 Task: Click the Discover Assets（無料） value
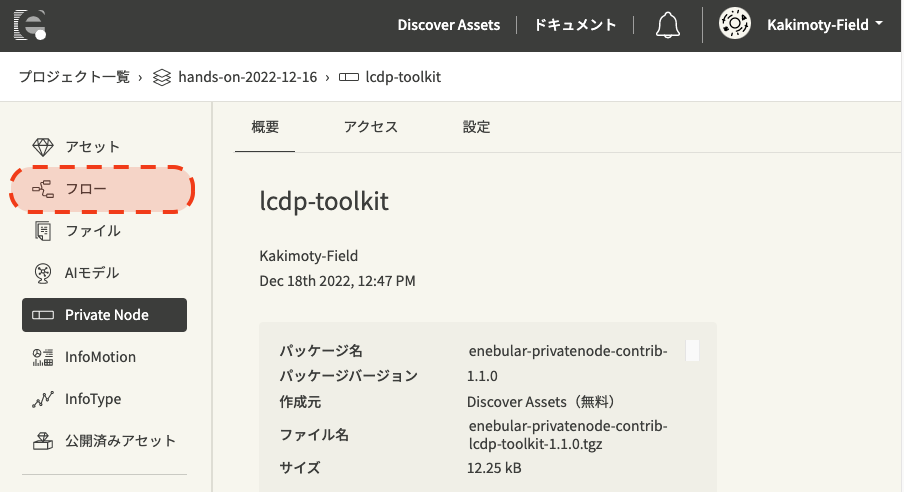coord(543,401)
